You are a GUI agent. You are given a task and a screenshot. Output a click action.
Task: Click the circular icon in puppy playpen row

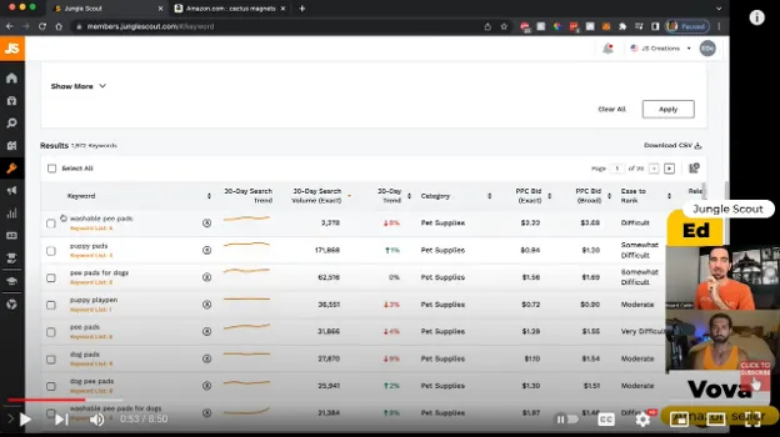coord(207,305)
